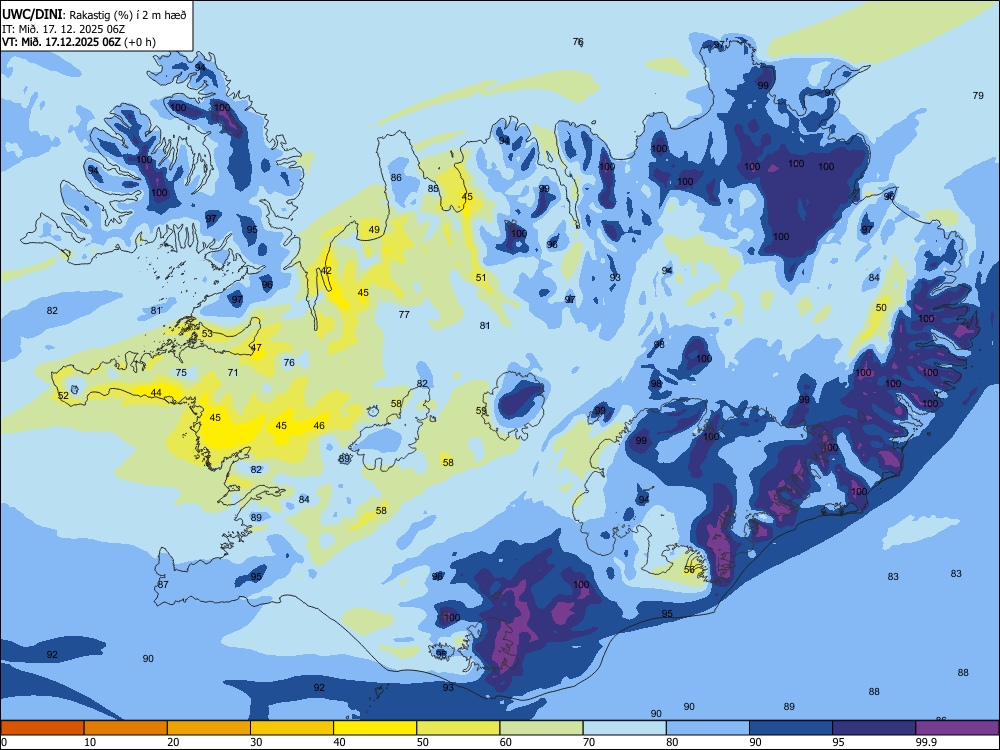The width and height of the screenshot is (1000, 750).
Task: Click the 49 humidity value on the map
Action: [374, 230]
